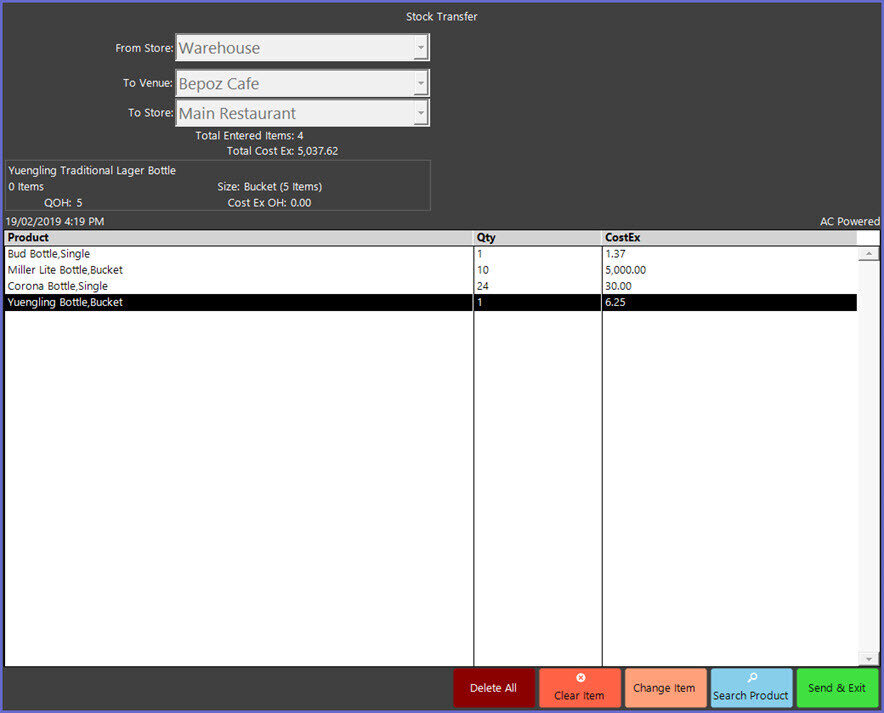The width and height of the screenshot is (884, 713).
Task: Click the Clear Item button
Action: [580, 688]
